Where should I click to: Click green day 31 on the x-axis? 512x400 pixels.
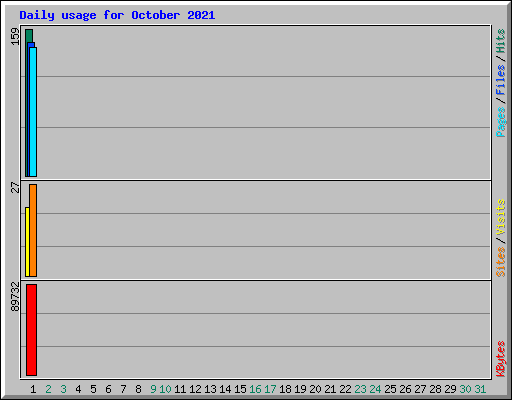click(x=480, y=389)
